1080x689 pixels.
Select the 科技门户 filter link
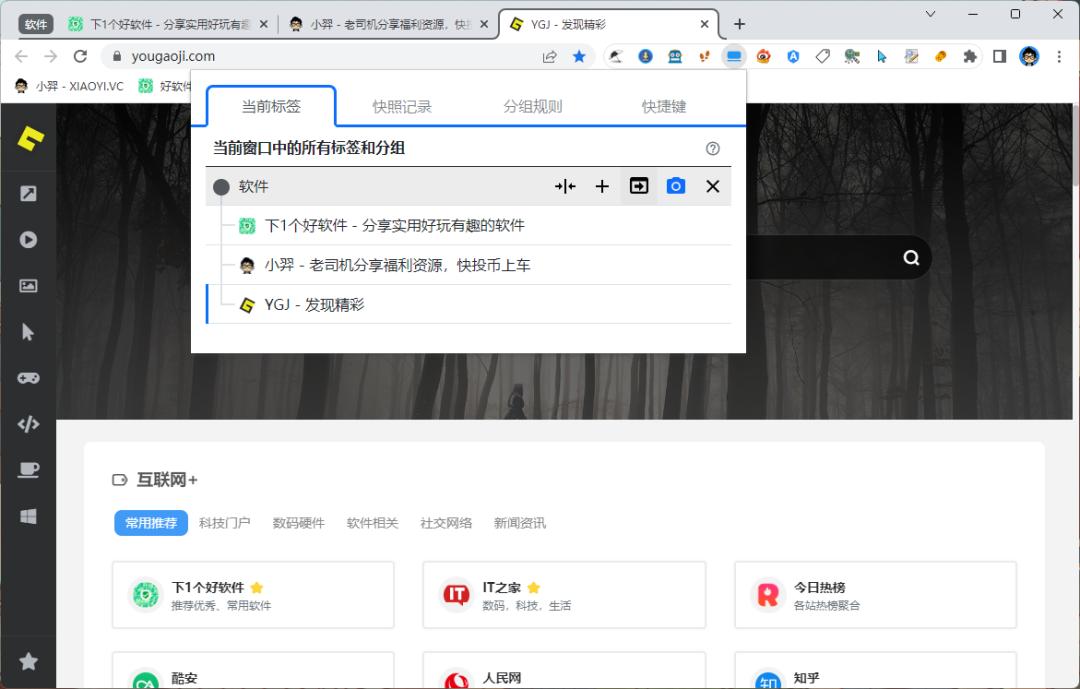226,523
